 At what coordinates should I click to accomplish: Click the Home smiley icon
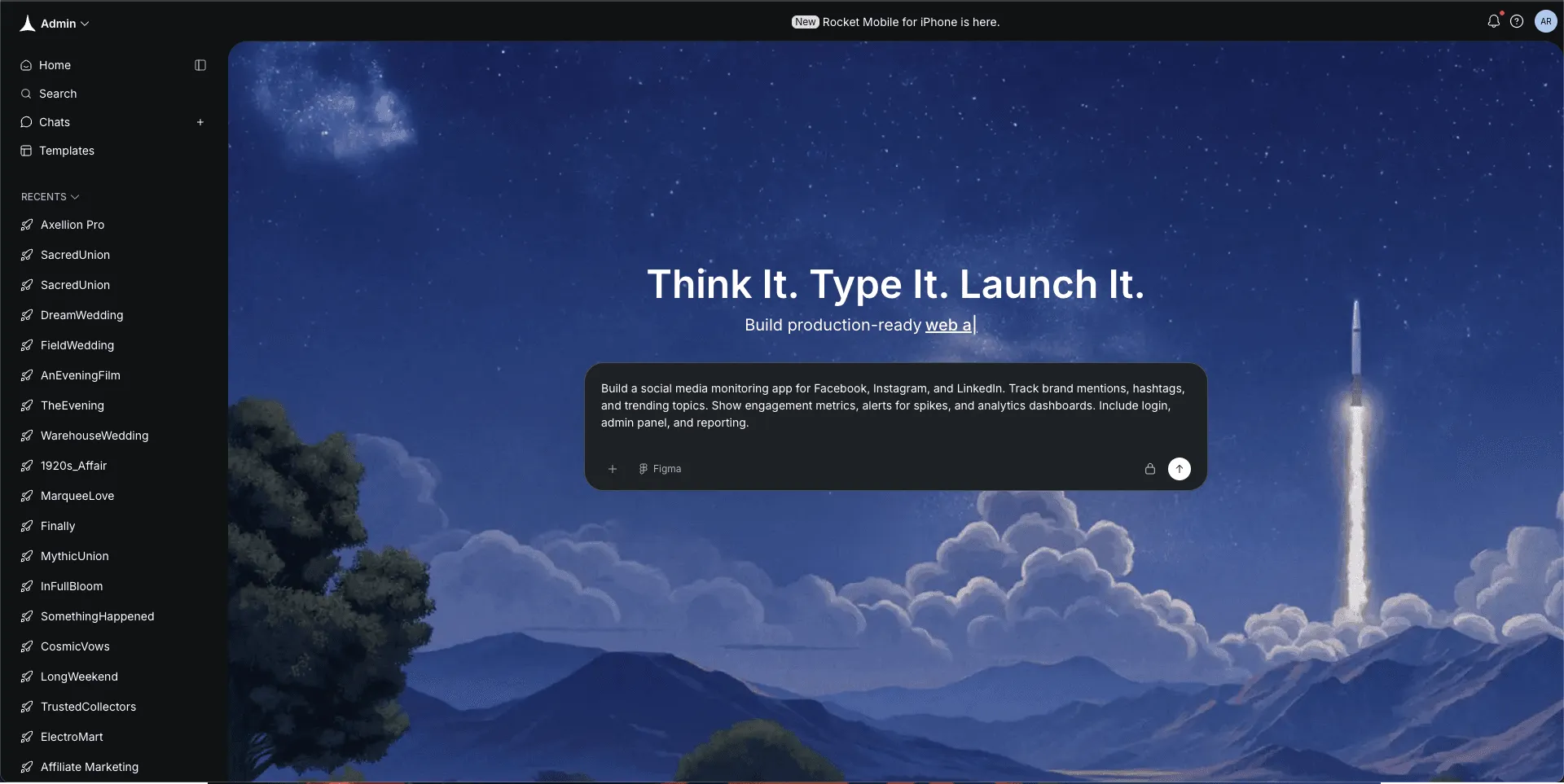pyautogui.click(x=26, y=65)
